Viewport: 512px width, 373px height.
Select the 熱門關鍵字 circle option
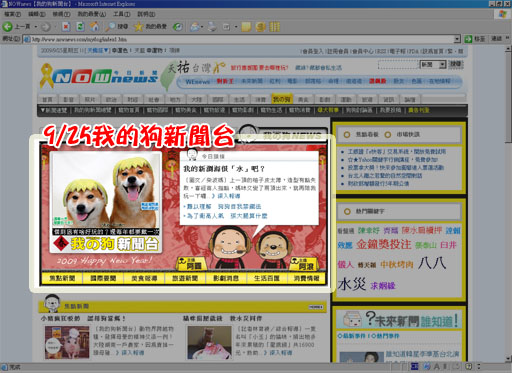coord(347,211)
